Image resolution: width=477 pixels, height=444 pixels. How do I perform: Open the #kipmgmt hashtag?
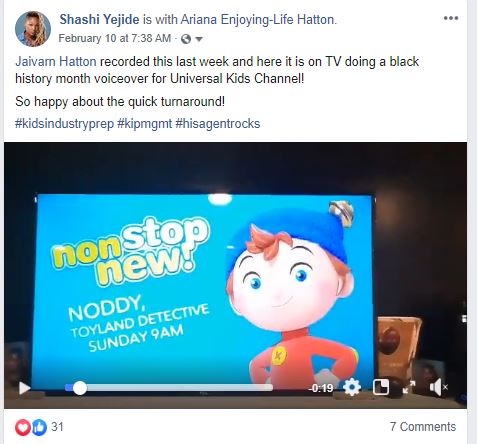click(x=144, y=124)
